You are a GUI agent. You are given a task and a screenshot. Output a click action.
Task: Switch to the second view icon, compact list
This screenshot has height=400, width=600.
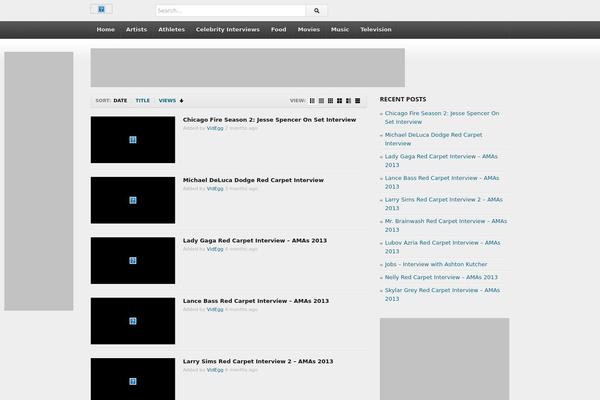321,101
